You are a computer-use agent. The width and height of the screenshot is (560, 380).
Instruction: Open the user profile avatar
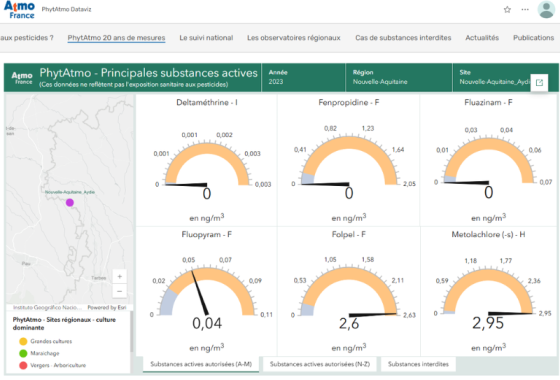click(x=546, y=10)
